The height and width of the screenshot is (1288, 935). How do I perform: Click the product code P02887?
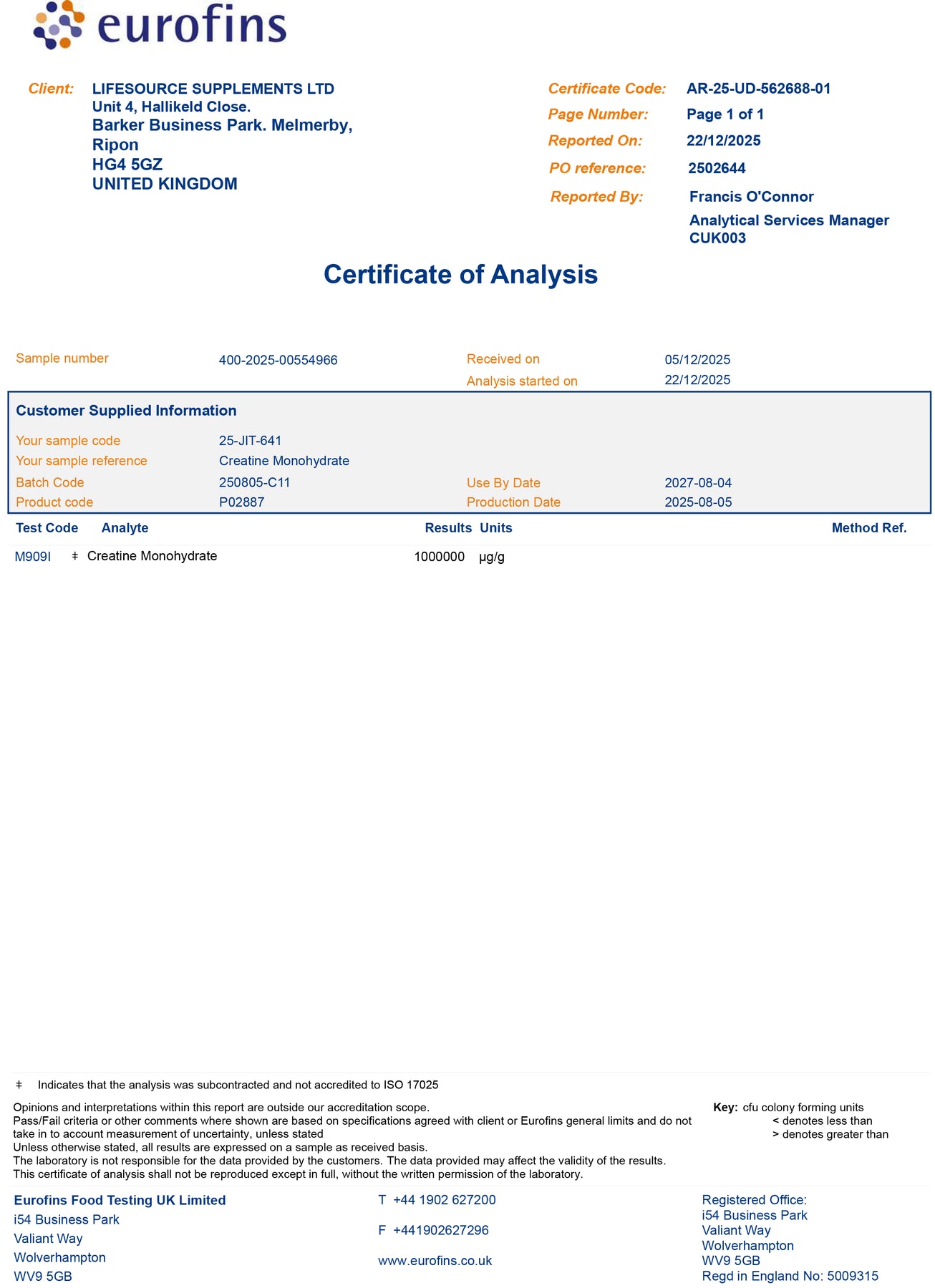pos(241,502)
